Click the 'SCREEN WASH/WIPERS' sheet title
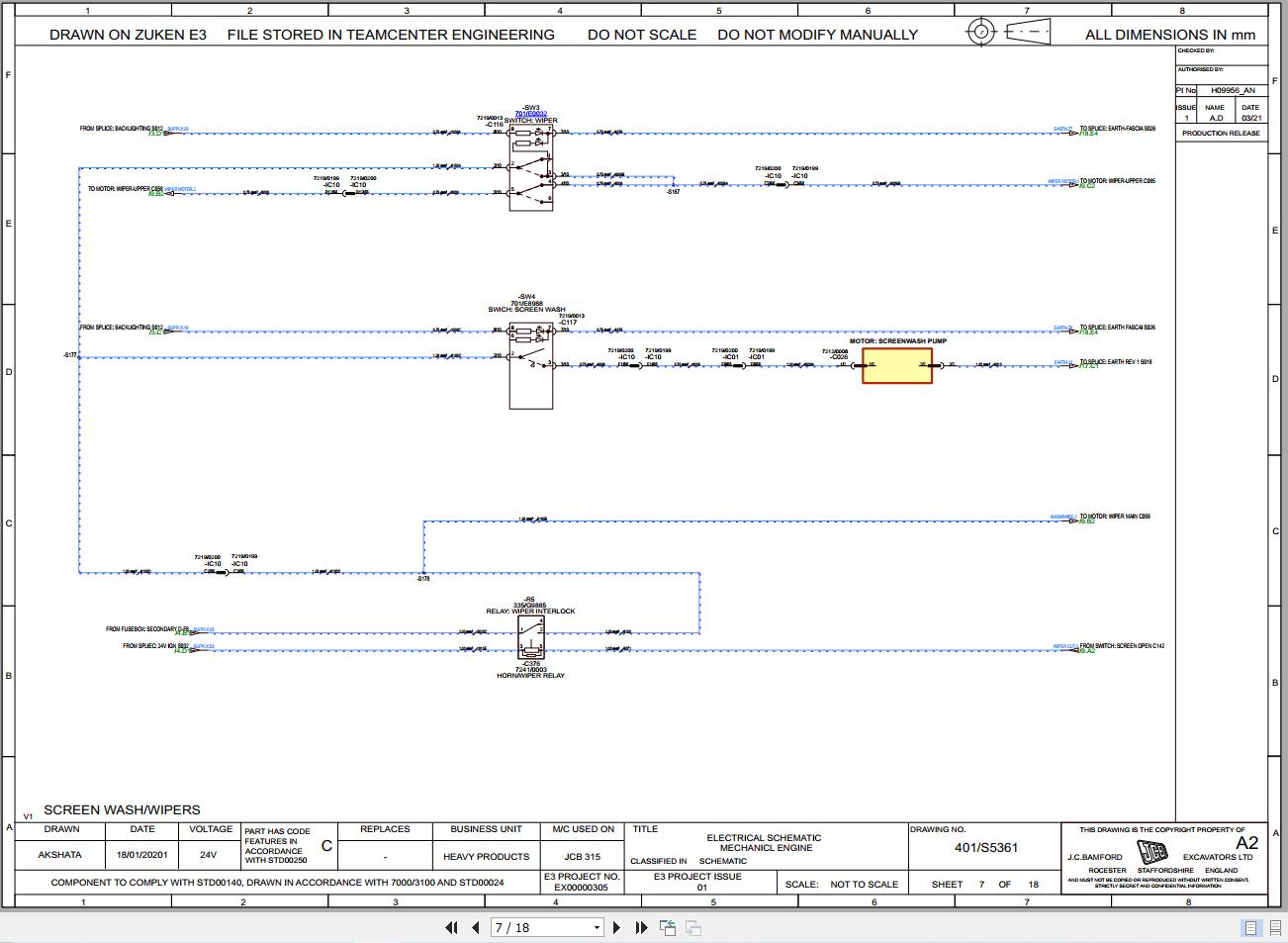 click(x=122, y=809)
